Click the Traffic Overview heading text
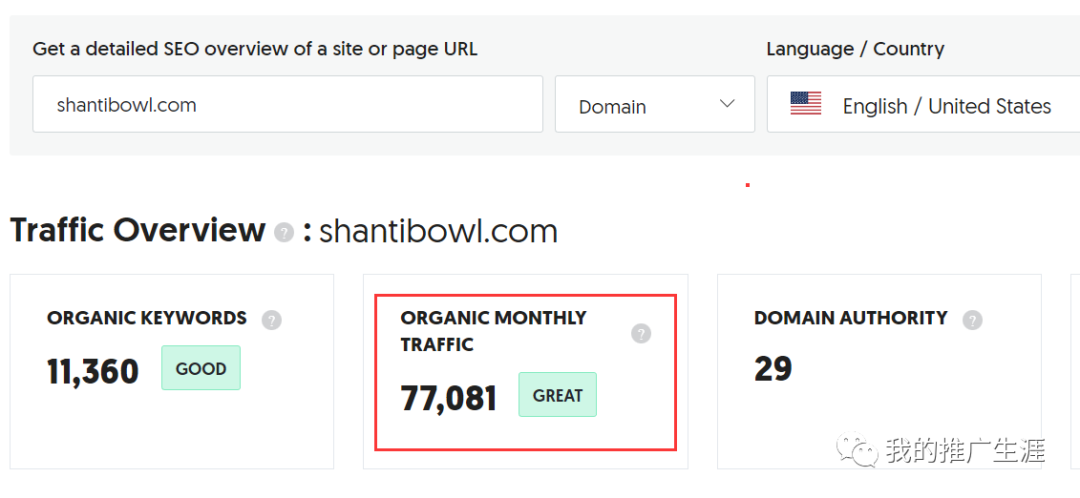This screenshot has width=1080, height=498. point(138,231)
